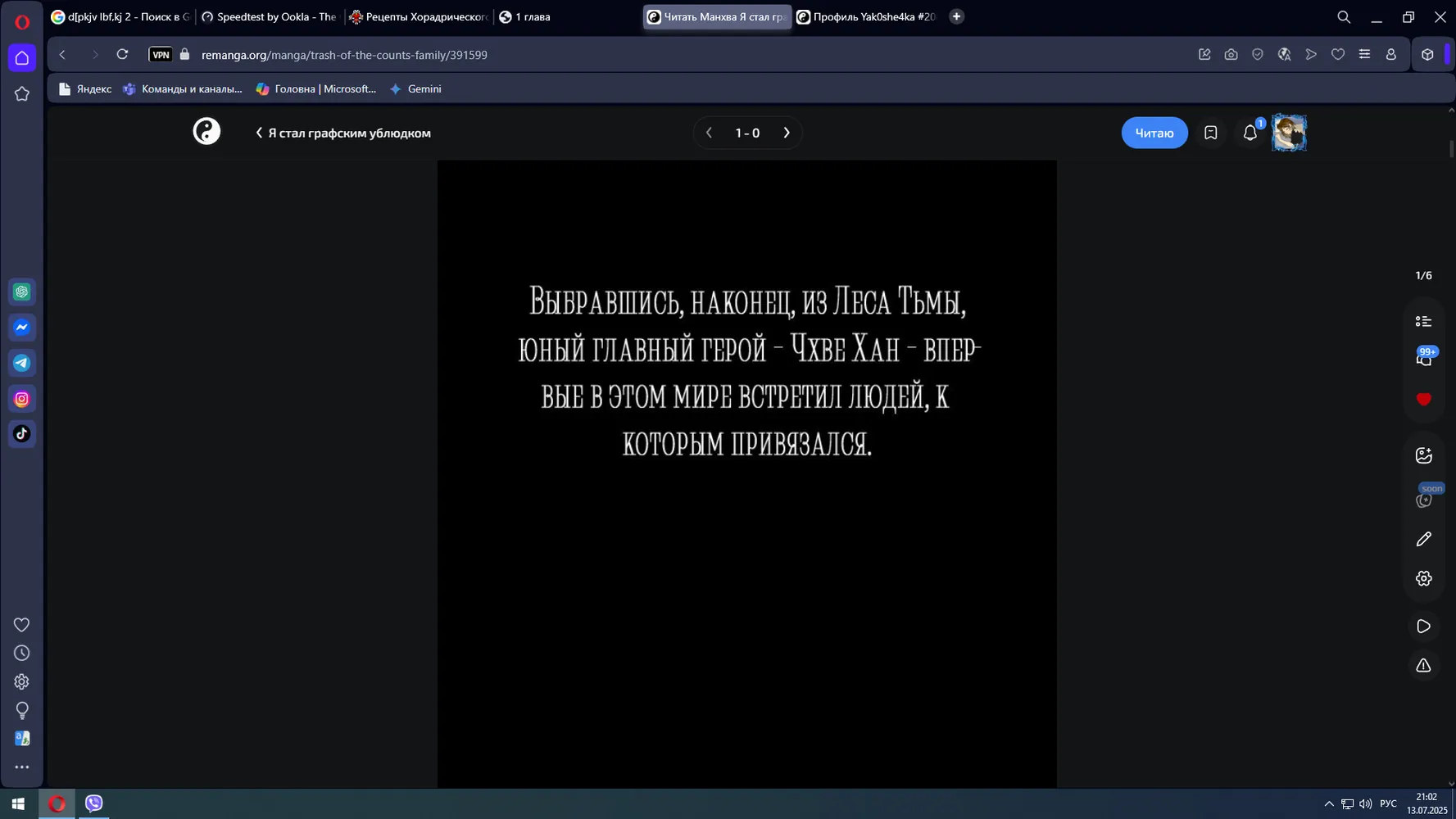The image size is (1456, 819).
Task: Show hidden tray icons chevron
Action: coord(1328,804)
